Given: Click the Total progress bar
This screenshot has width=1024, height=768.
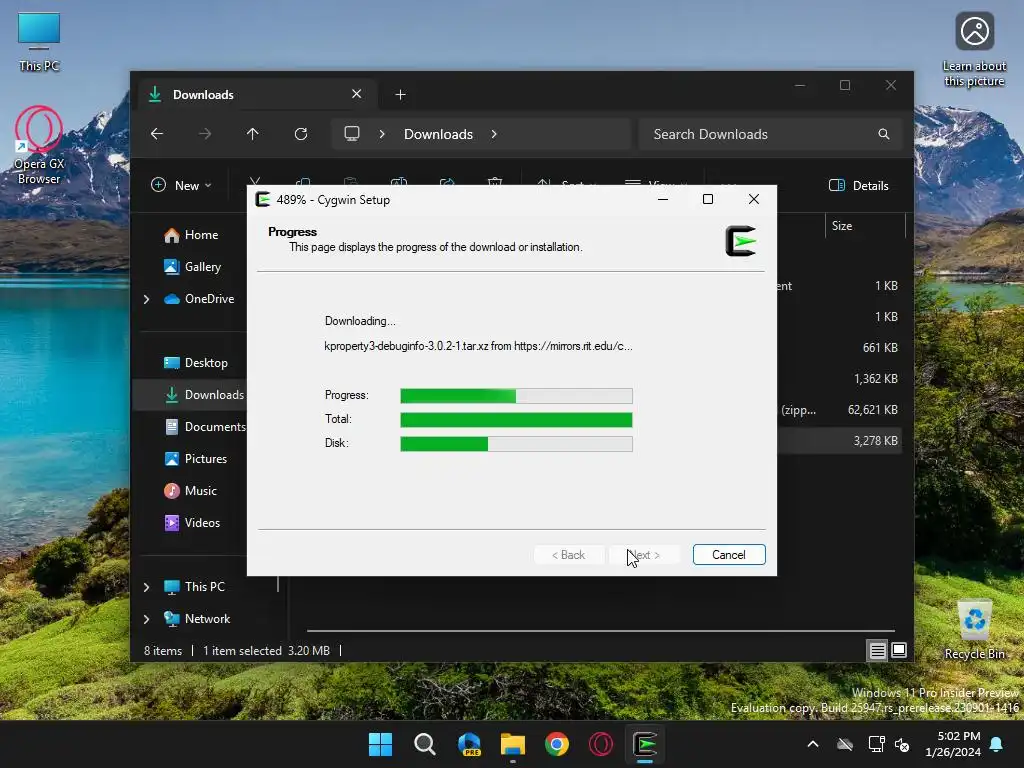Looking at the screenshot, I should click(x=516, y=419).
